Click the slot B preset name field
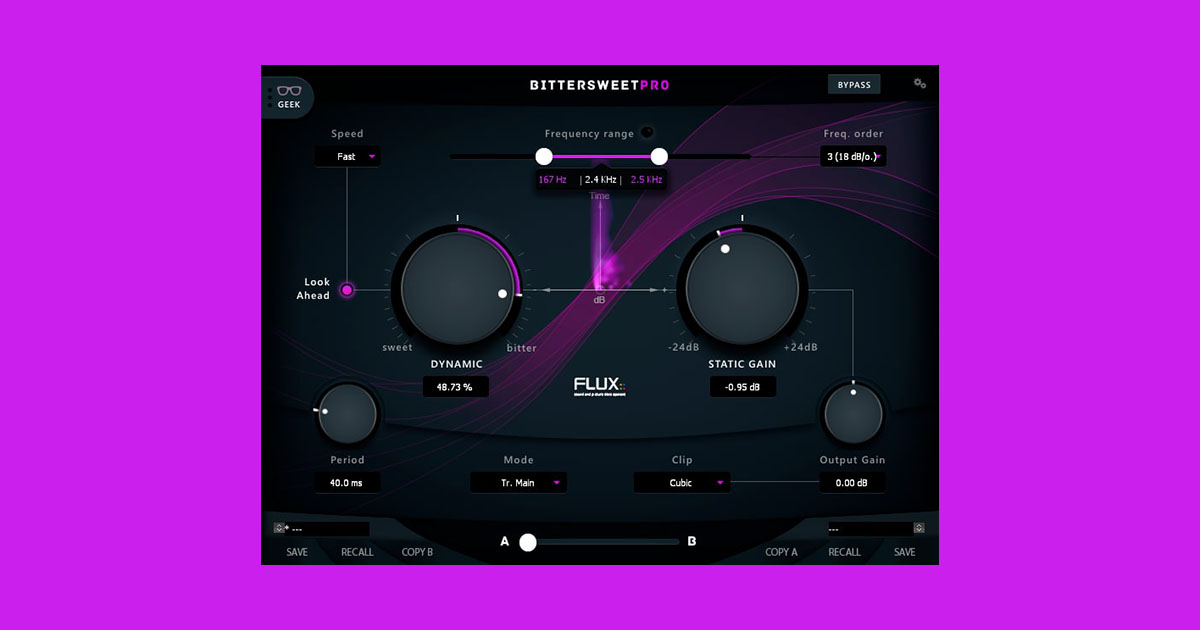Viewport: 1200px width, 630px height. pyautogui.click(x=870, y=528)
